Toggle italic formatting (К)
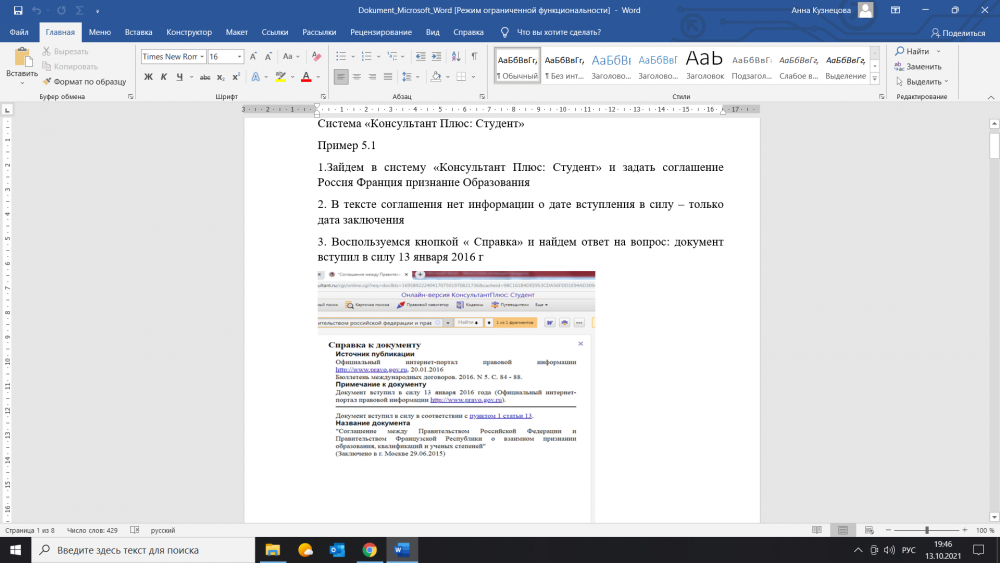This screenshot has width=1000, height=563. (164, 77)
